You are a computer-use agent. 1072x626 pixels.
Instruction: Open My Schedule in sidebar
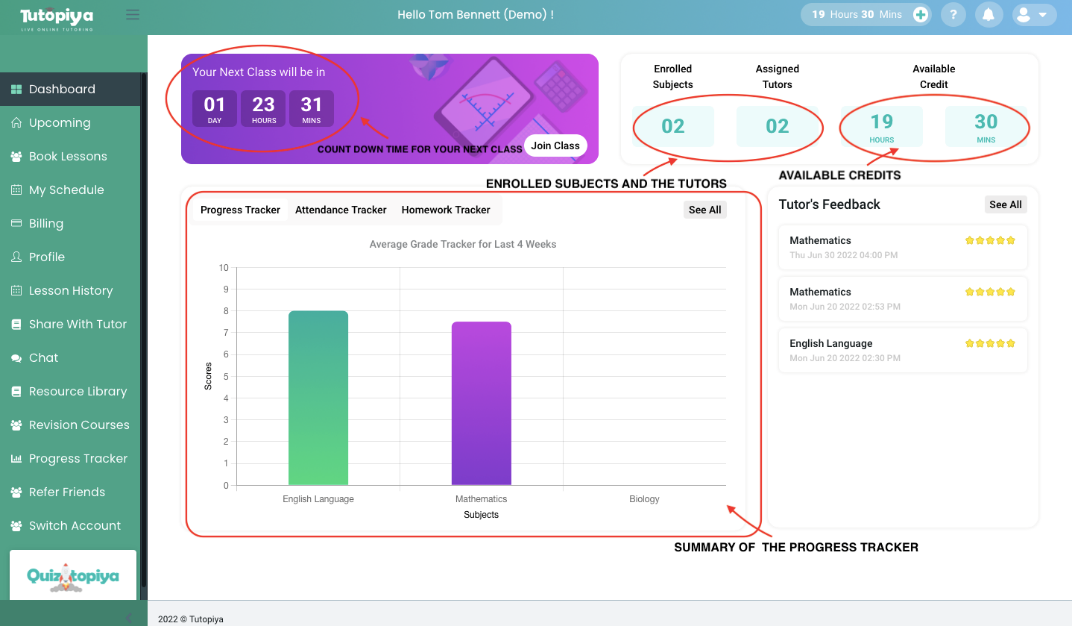pyautogui.click(x=66, y=190)
